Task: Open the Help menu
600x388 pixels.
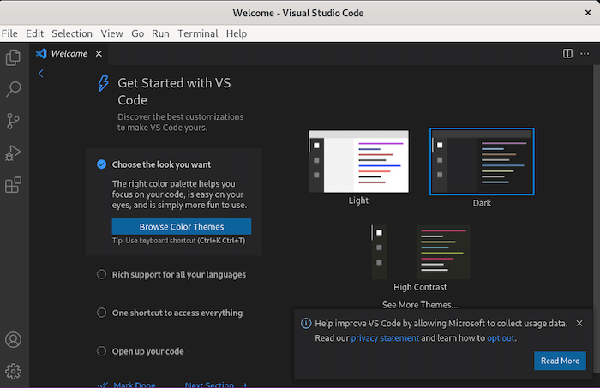Action: point(236,34)
